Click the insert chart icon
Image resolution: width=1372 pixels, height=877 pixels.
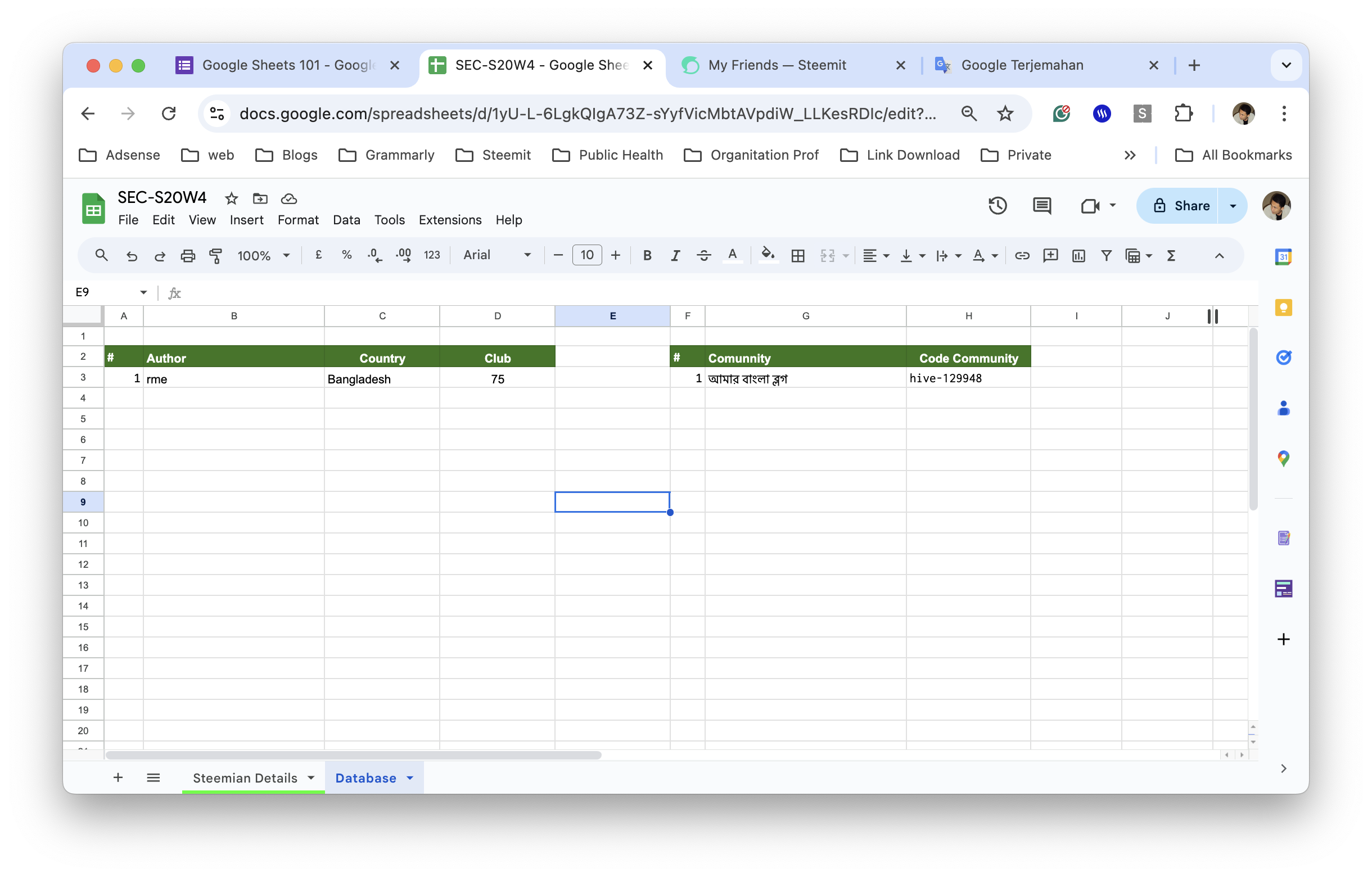1078,256
